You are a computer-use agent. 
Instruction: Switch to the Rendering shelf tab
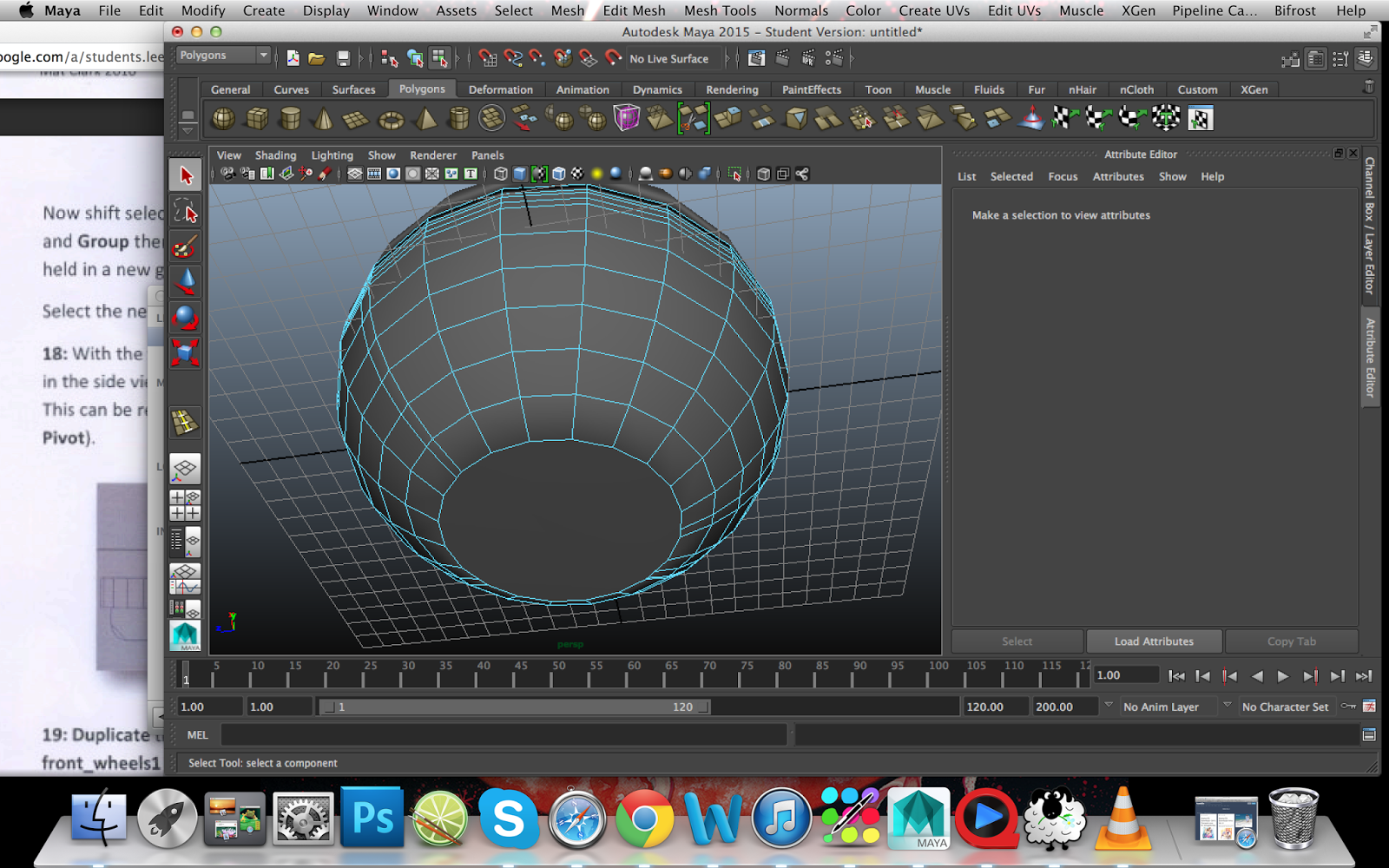tap(732, 89)
